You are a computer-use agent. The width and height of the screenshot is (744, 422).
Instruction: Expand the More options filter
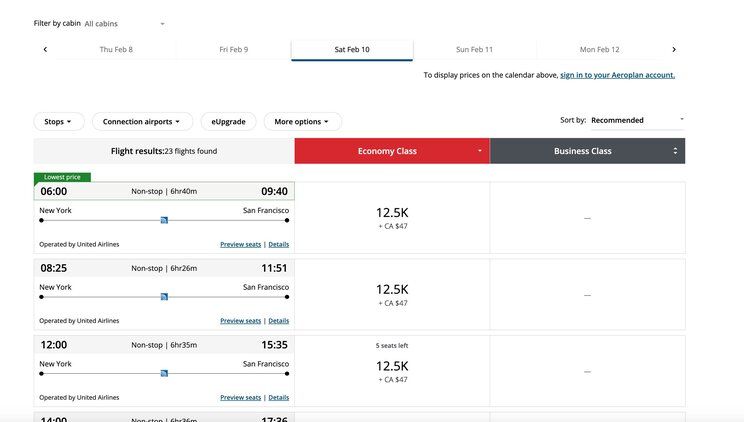301,122
